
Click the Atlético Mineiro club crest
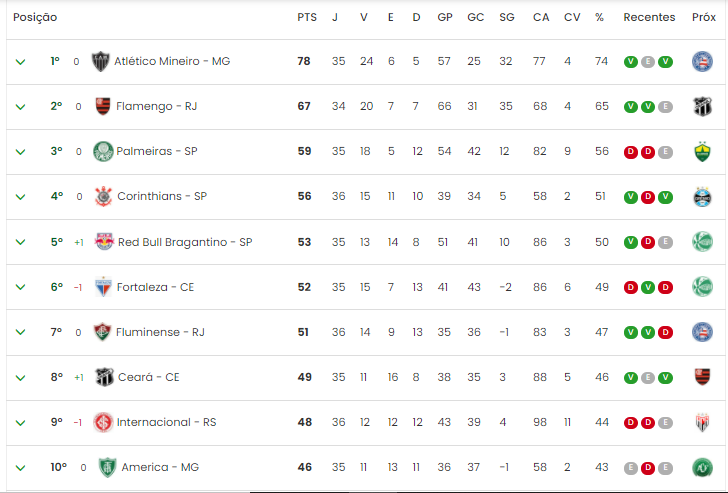[x=100, y=61]
